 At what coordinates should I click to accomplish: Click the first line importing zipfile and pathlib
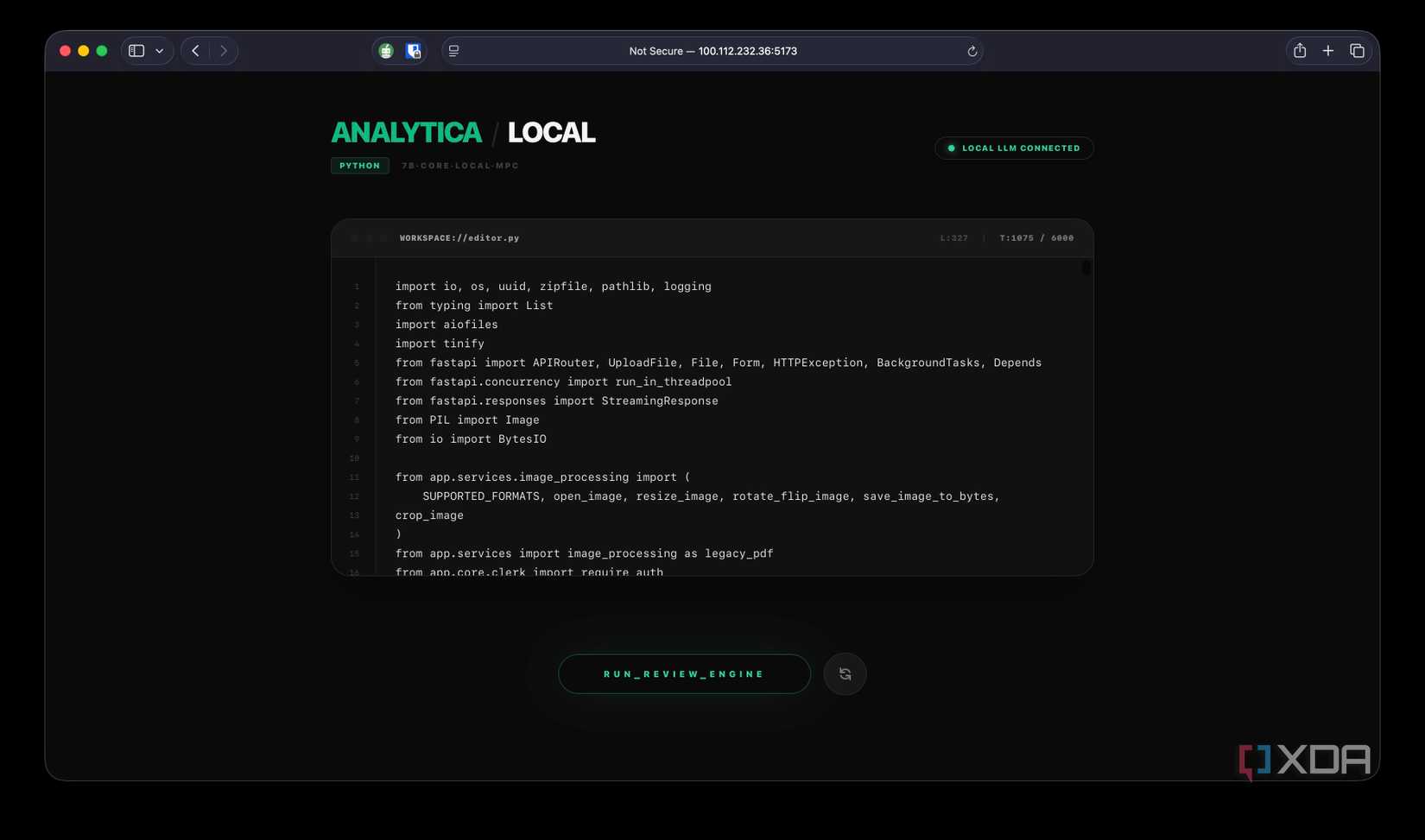click(x=554, y=287)
